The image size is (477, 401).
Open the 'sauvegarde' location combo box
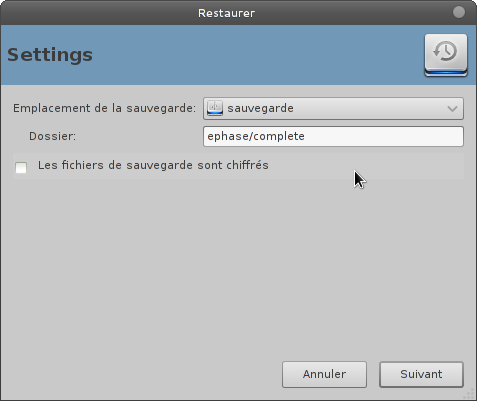point(333,108)
